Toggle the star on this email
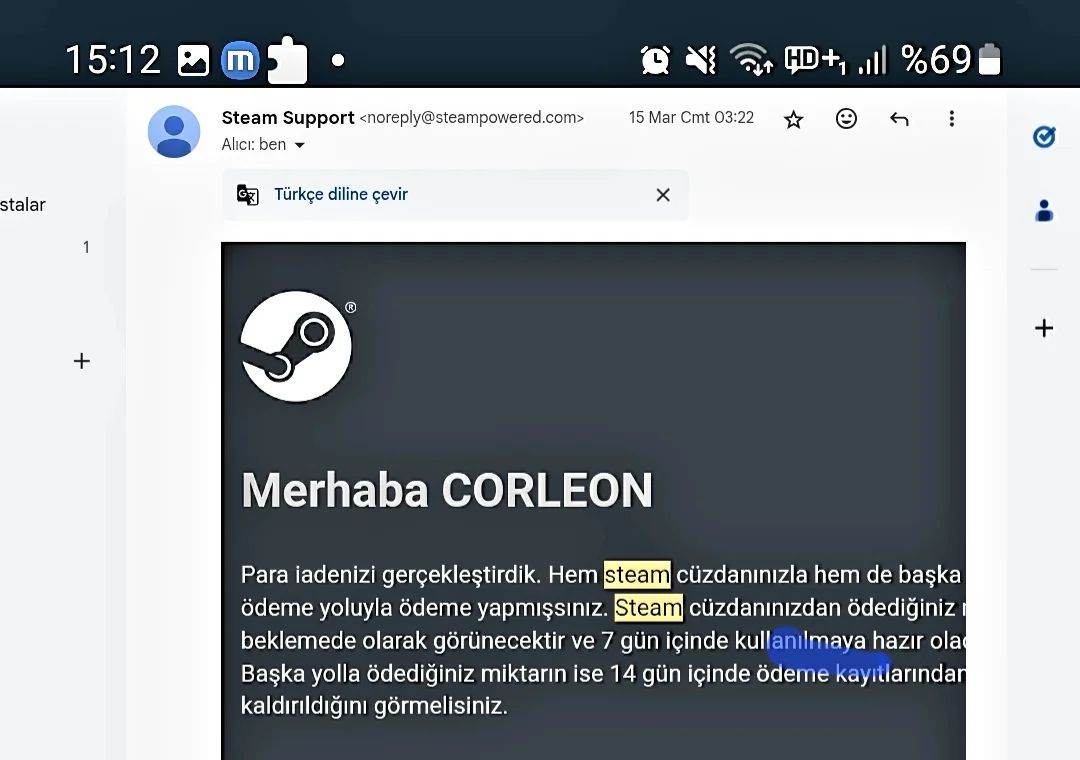 tap(793, 118)
